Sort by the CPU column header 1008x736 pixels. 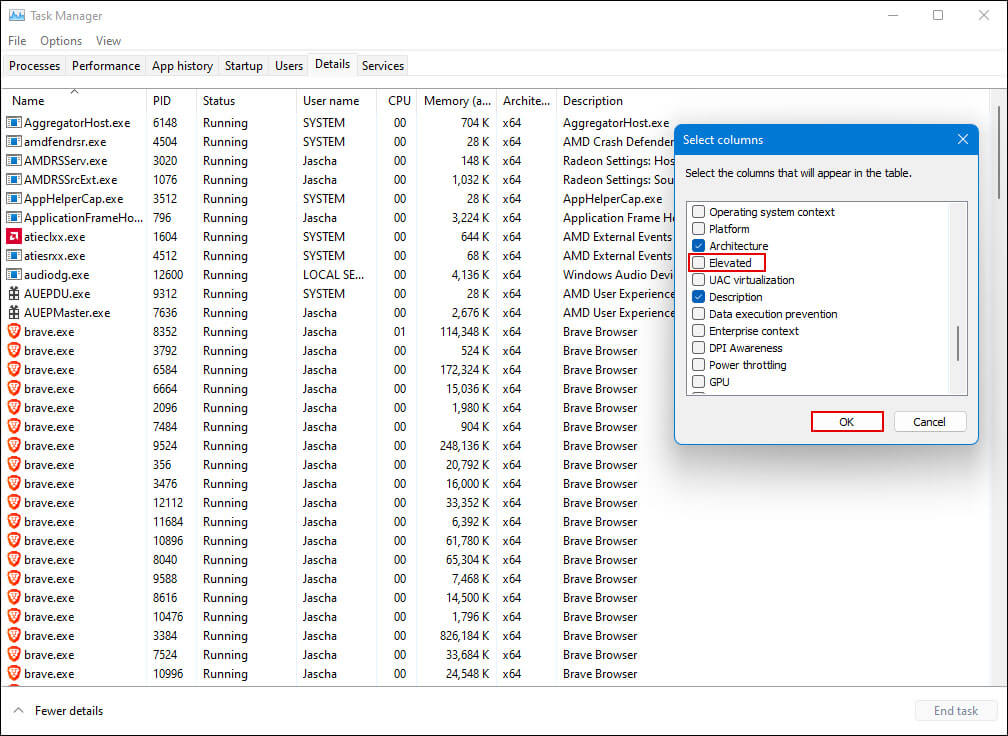399,101
